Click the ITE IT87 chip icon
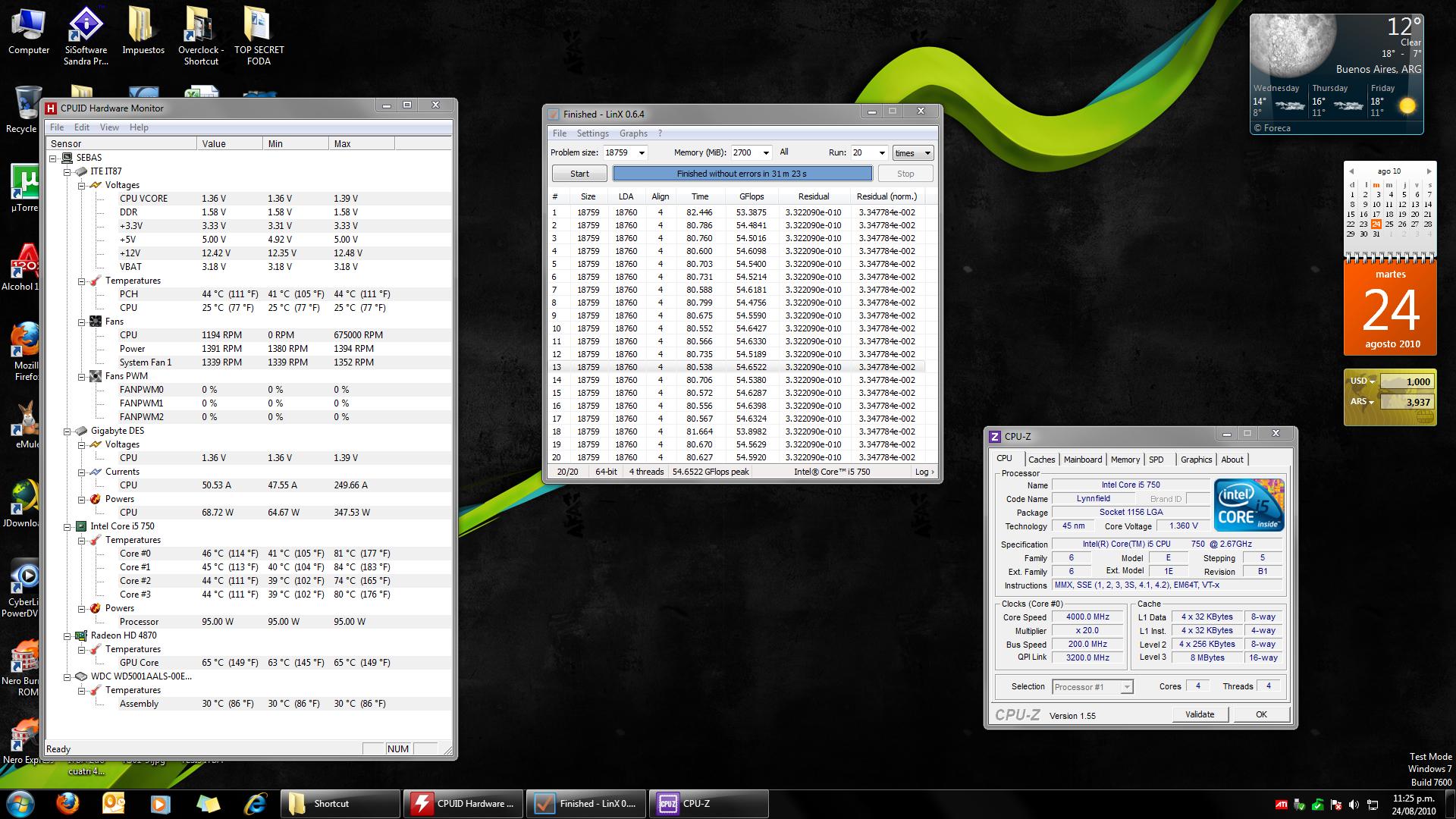 tap(80, 171)
